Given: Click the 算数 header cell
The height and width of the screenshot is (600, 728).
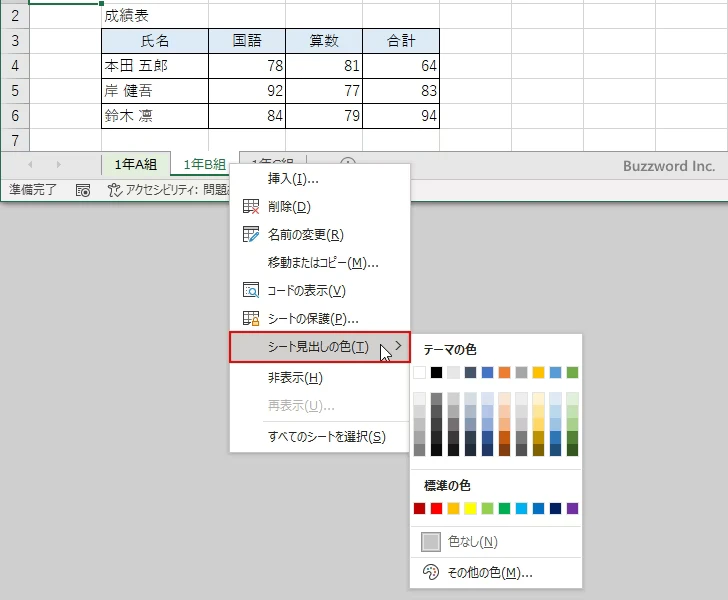Looking at the screenshot, I should pyautogui.click(x=324, y=41).
